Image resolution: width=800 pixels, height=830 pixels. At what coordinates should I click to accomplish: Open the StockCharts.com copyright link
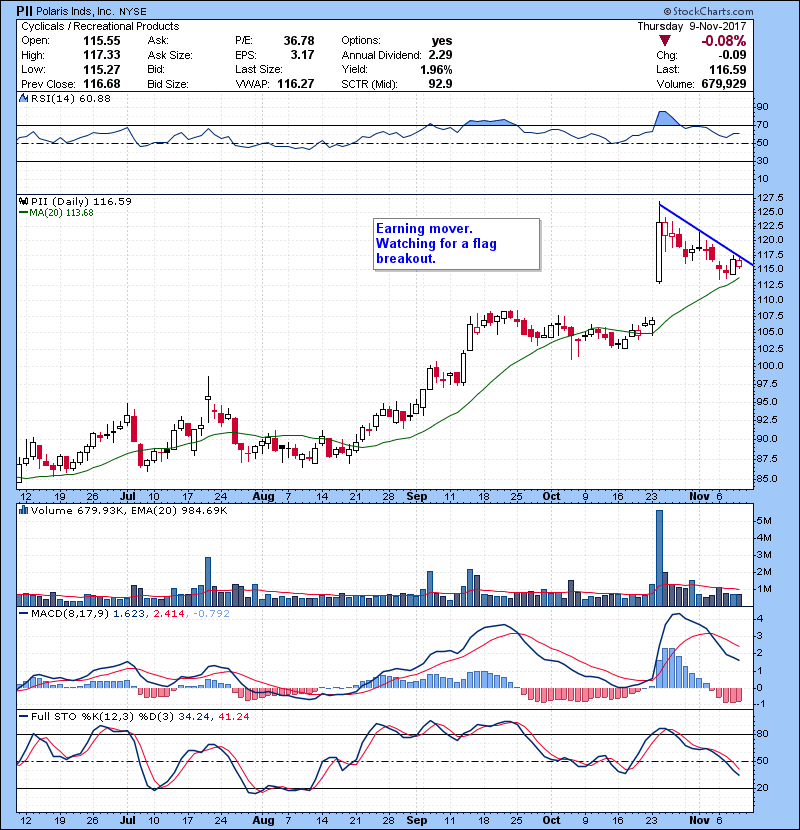[x=708, y=11]
